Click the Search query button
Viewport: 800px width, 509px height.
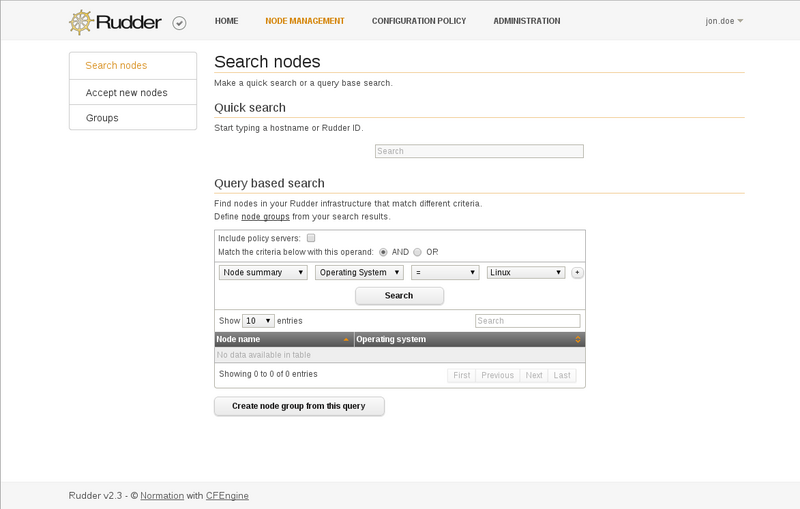[399, 296]
